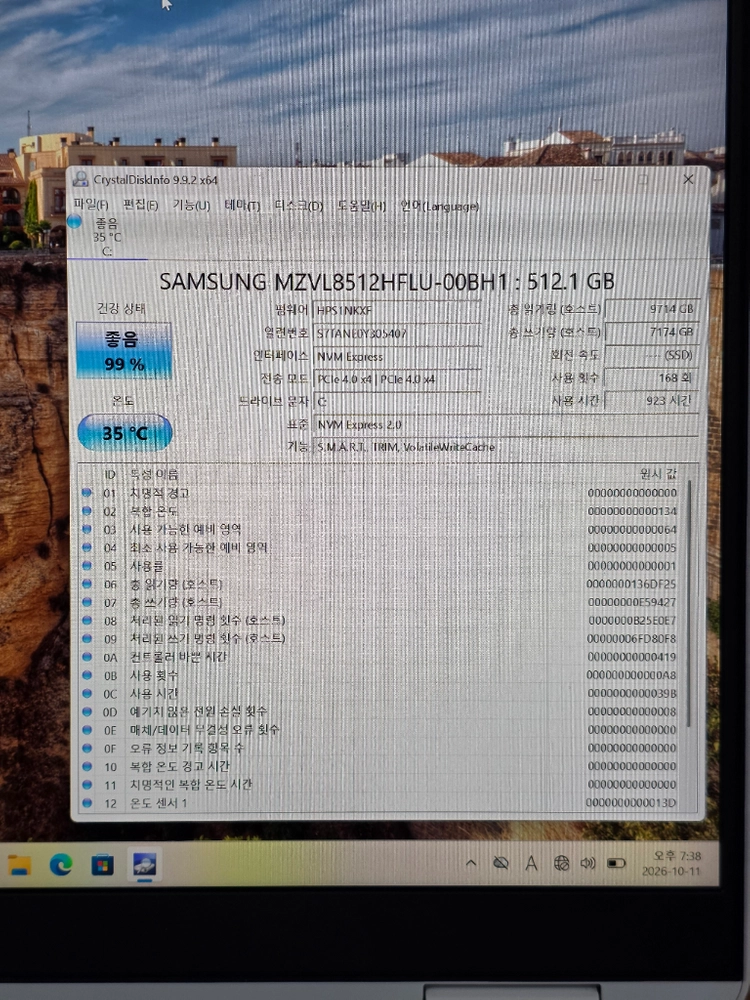750x1000 pixels.
Task: Click the status dot for row 05
Action: (x=87, y=565)
